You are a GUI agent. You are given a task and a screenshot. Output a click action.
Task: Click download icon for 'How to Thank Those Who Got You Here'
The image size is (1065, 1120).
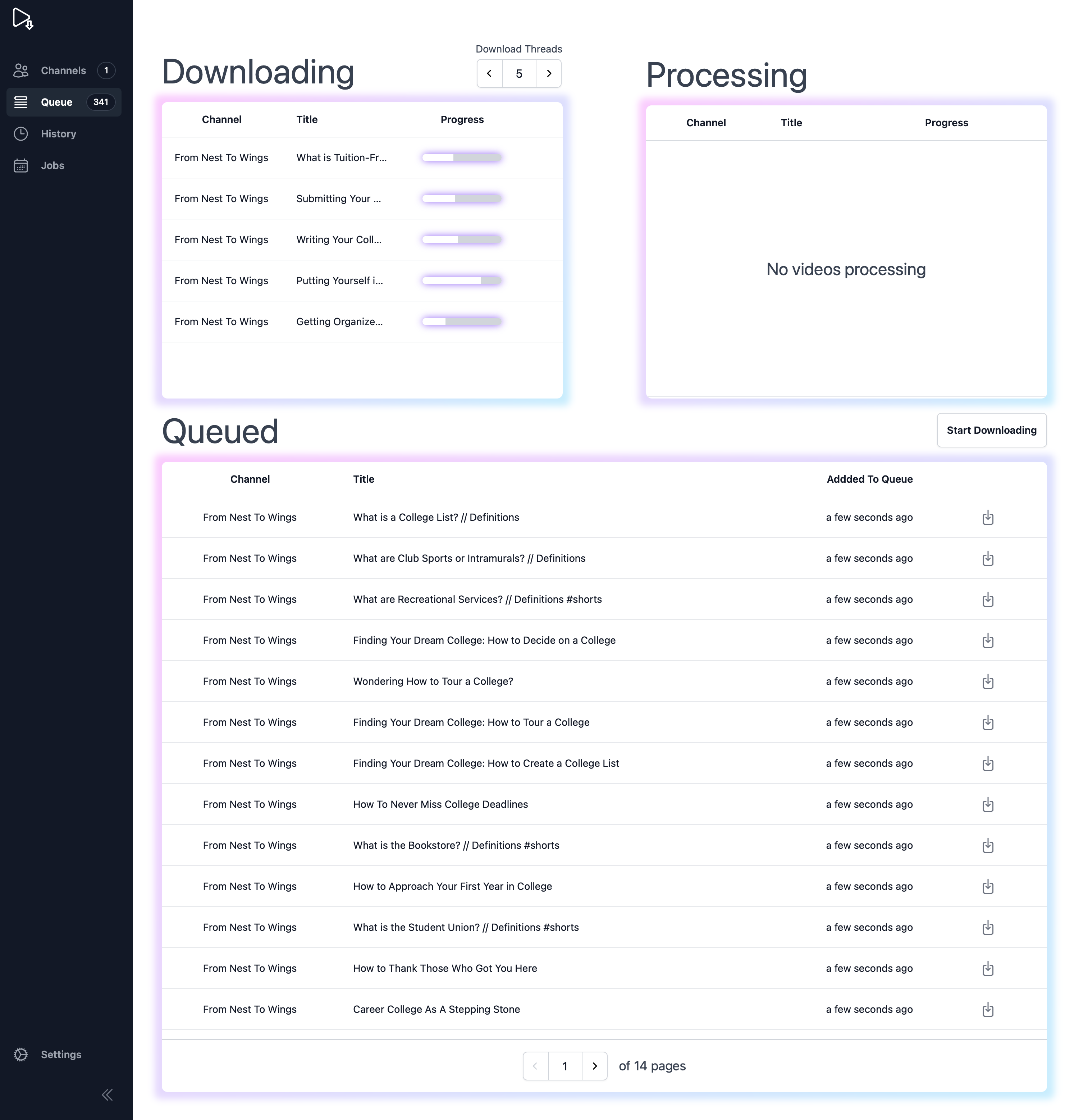click(988, 968)
